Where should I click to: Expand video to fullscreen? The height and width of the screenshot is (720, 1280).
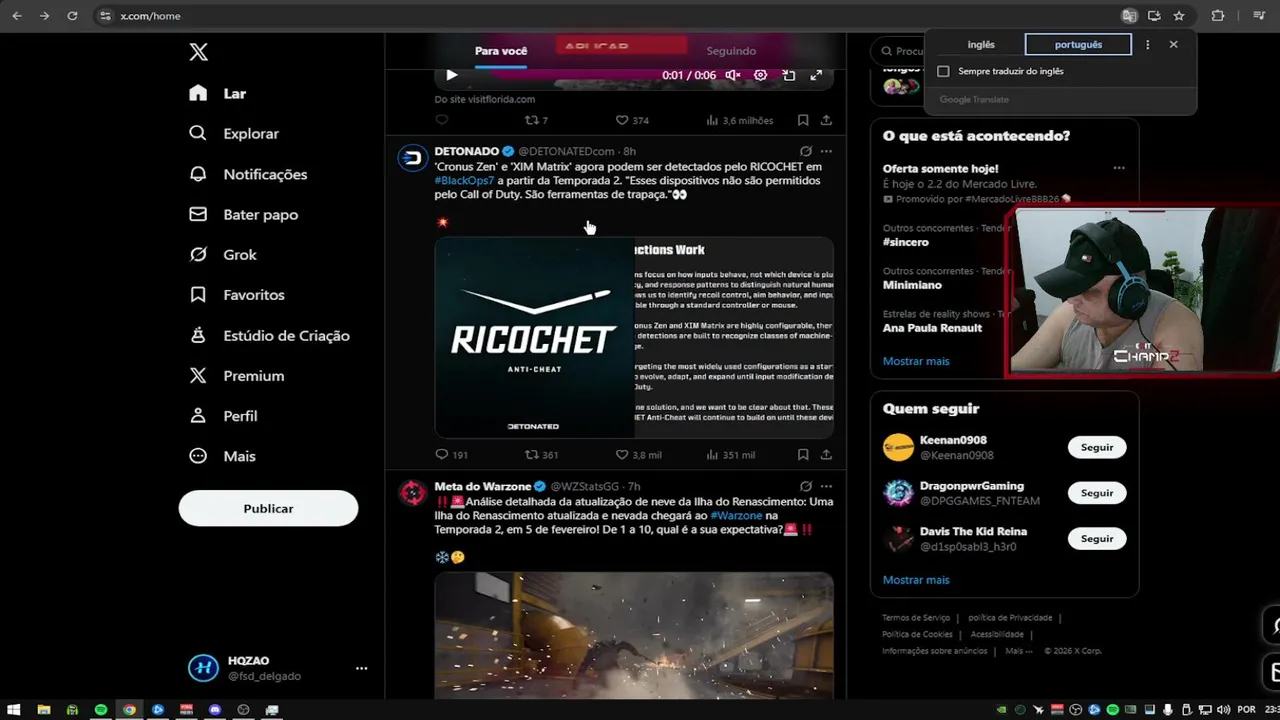tap(816, 75)
